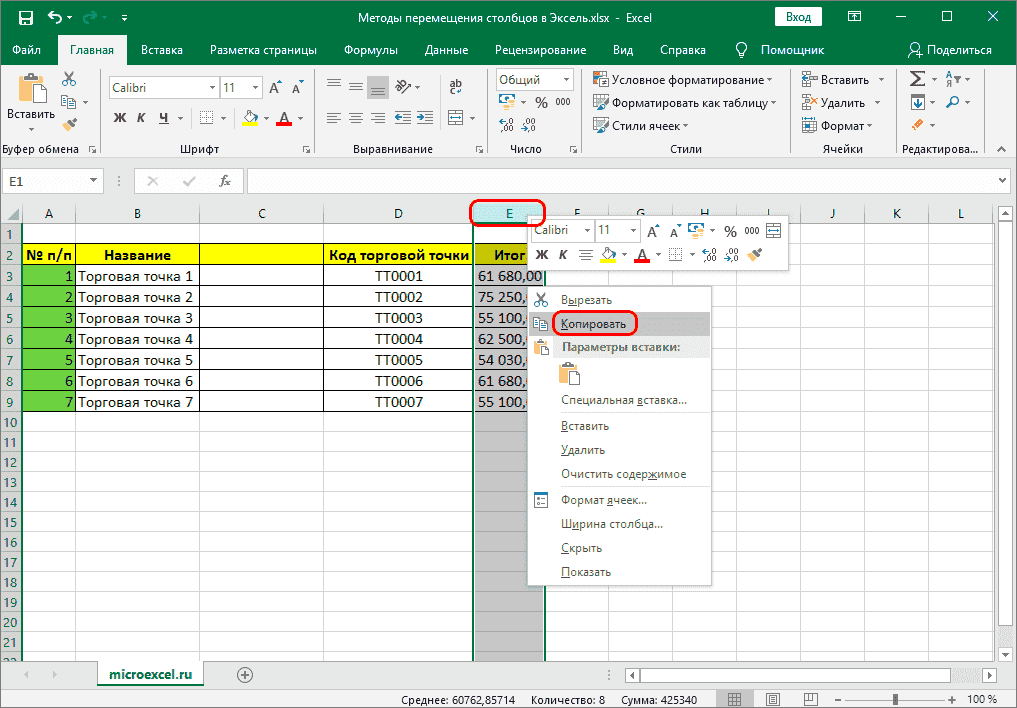Open Условное форматирование icon

(600, 78)
